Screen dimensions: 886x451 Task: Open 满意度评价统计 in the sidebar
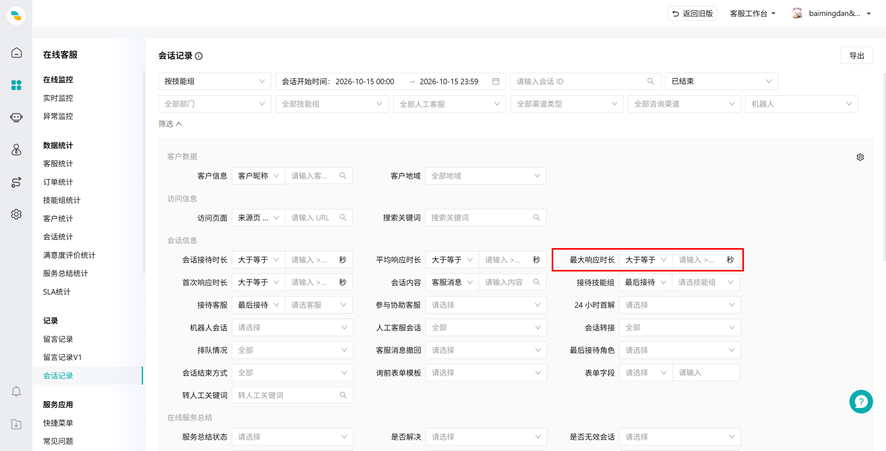tap(69, 255)
